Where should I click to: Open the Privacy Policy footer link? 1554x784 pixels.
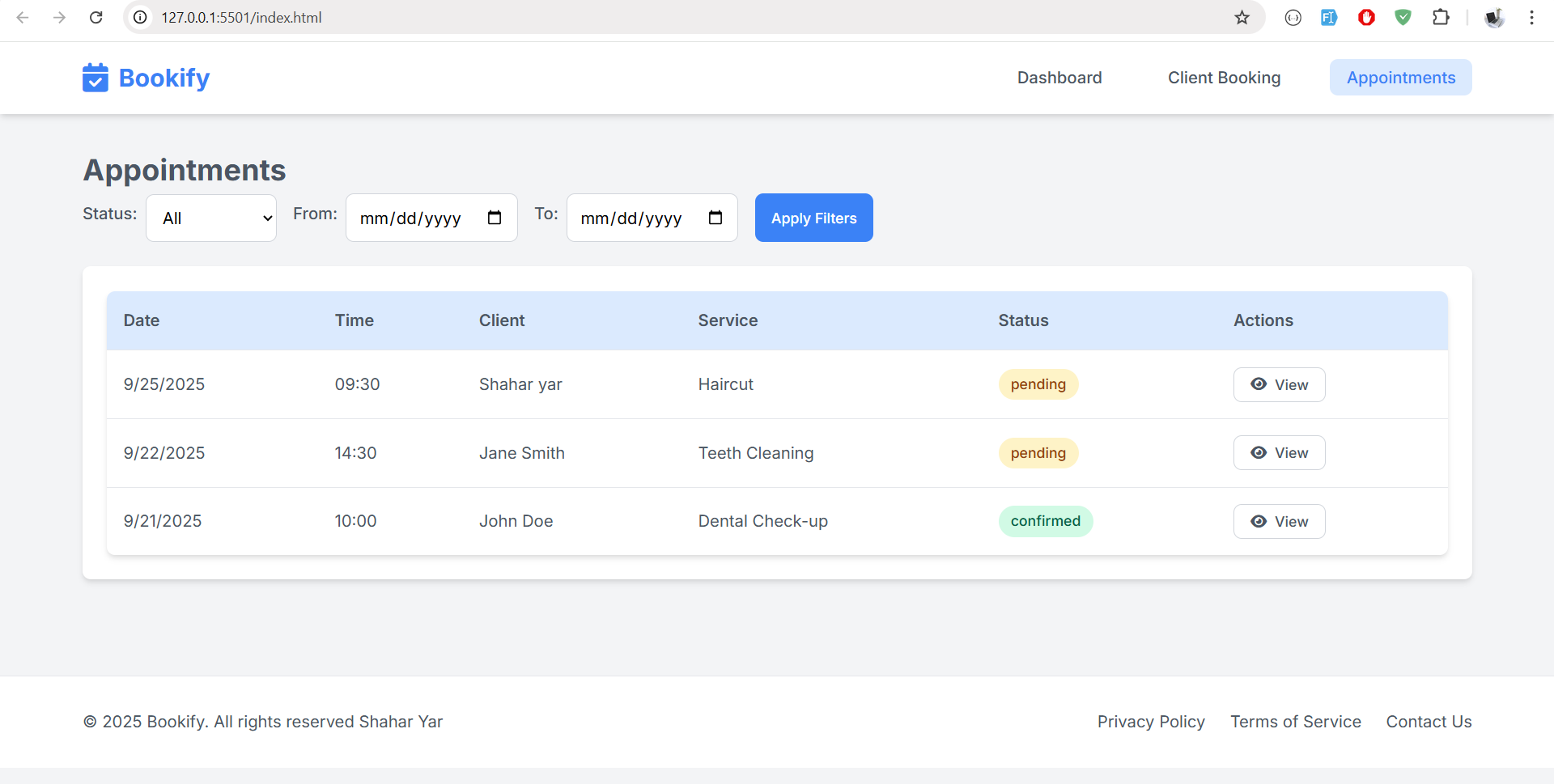(x=1151, y=722)
